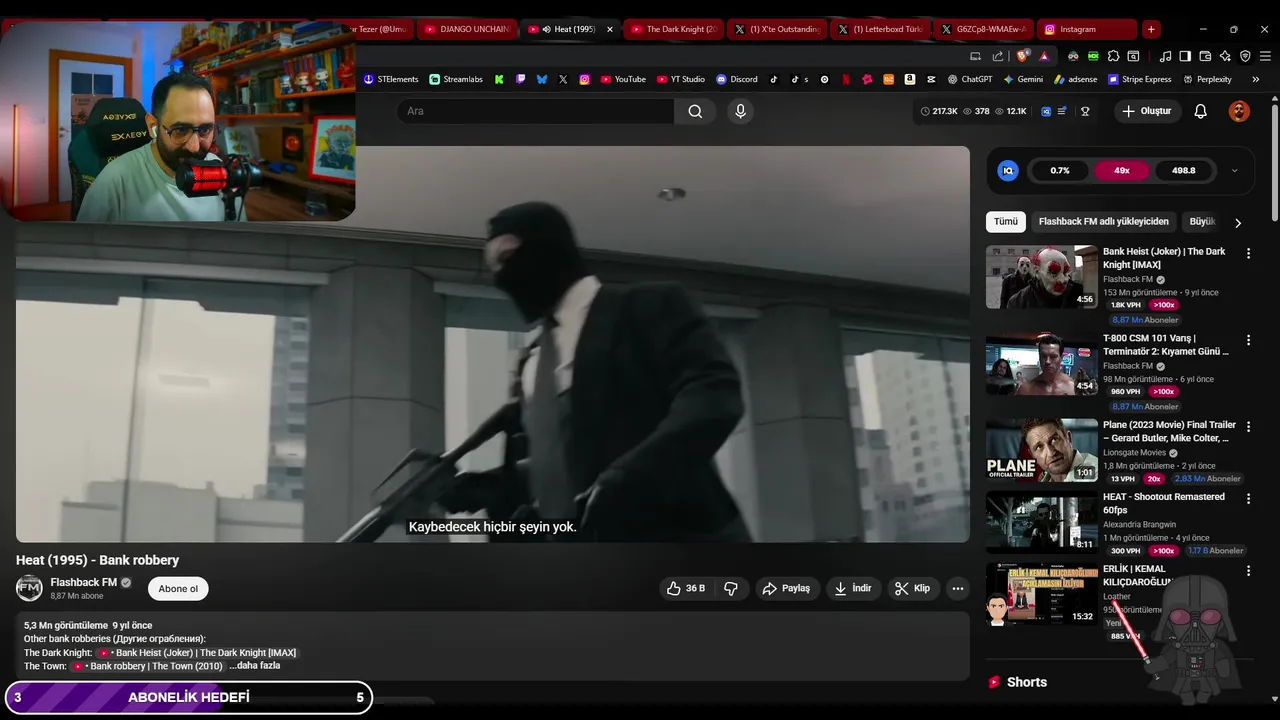Click the Brave VPN shield icon

pyautogui.click(x=1245, y=56)
